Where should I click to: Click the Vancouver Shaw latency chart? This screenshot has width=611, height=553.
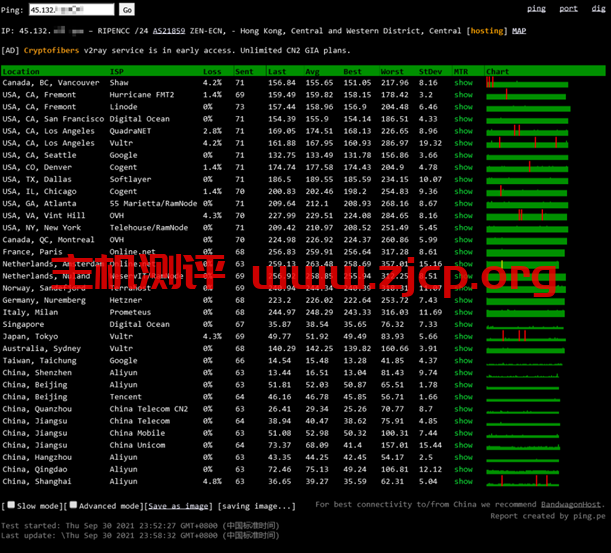tap(527, 83)
